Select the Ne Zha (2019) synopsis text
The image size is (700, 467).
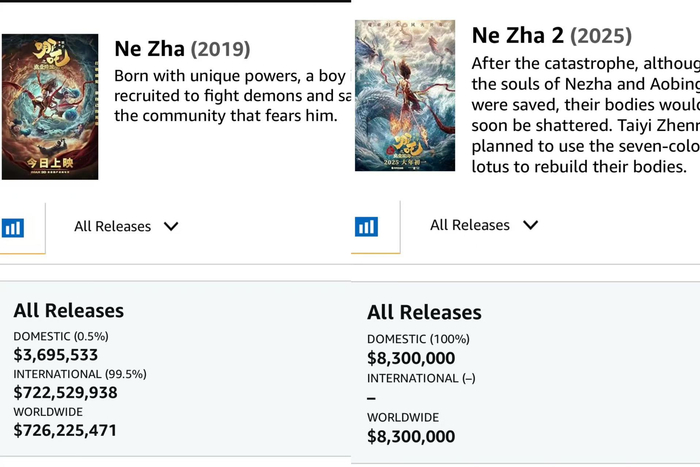[x=232, y=96]
